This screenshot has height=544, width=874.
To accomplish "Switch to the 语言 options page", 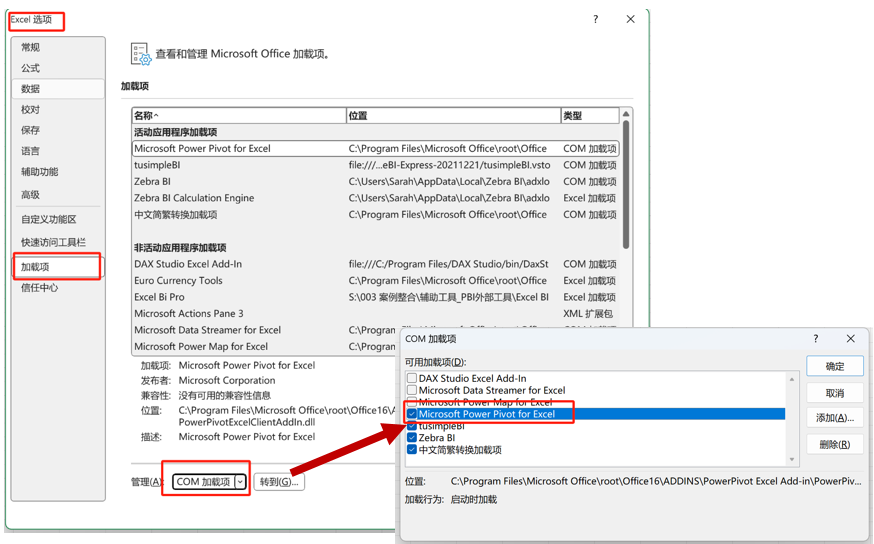I will tap(58, 151).
